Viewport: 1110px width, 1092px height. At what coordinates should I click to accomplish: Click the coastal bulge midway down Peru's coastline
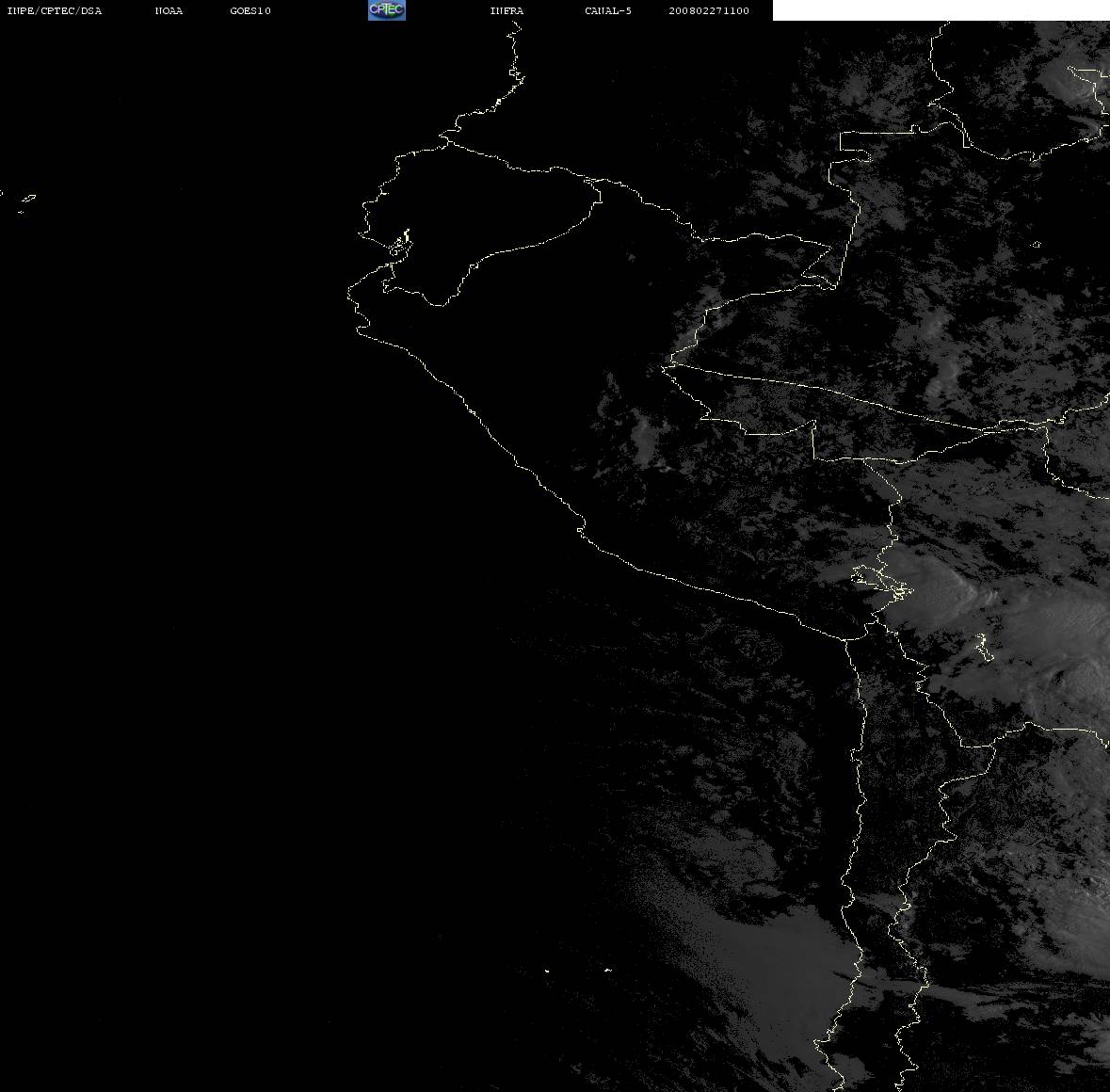[x=581, y=528]
